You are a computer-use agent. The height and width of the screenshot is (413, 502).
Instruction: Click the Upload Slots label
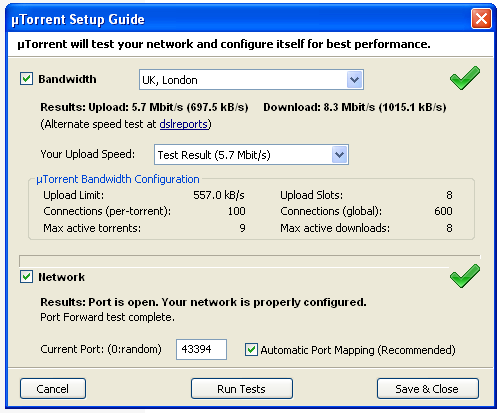tap(311, 195)
